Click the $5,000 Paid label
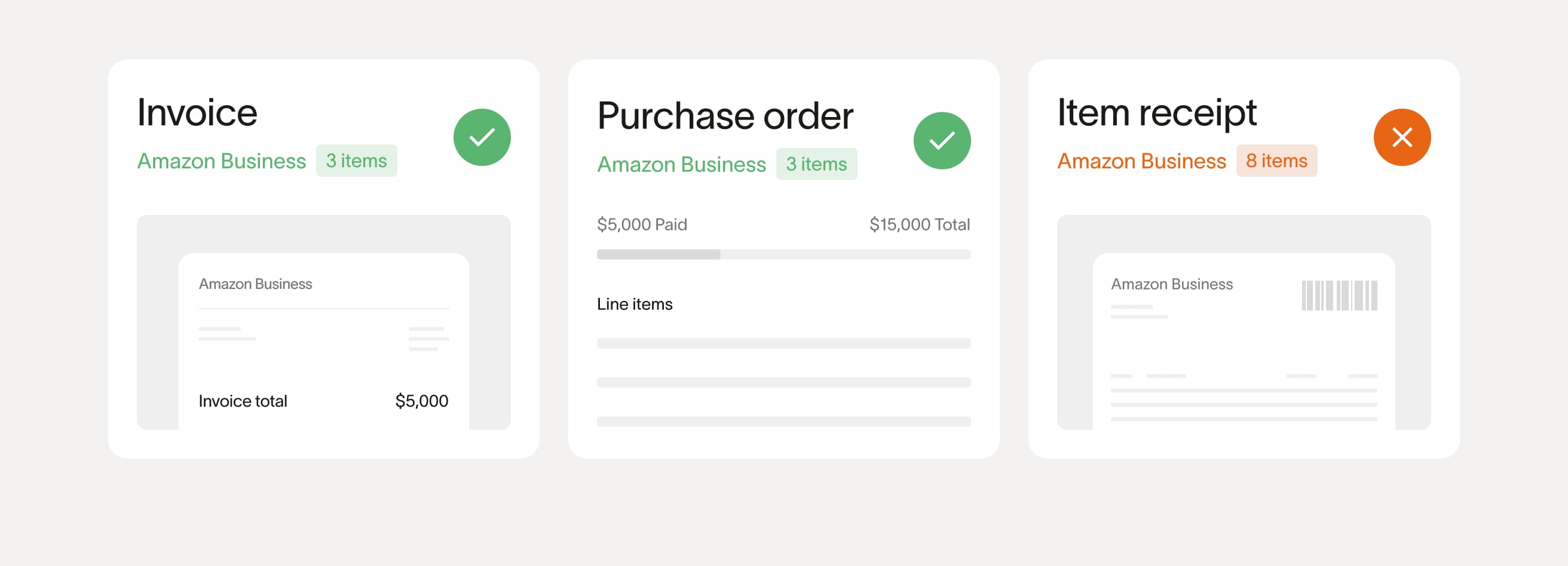1568x566 pixels. (x=642, y=224)
